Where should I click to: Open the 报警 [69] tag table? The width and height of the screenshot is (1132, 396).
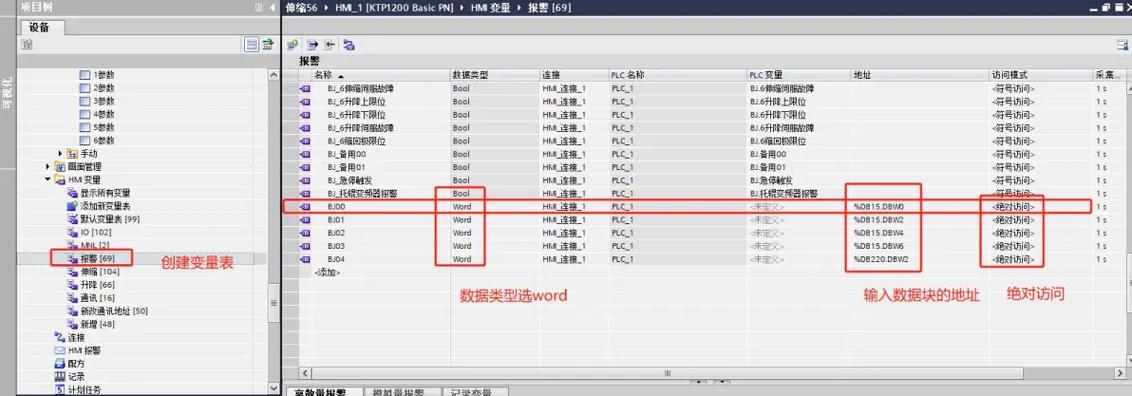pos(97,258)
